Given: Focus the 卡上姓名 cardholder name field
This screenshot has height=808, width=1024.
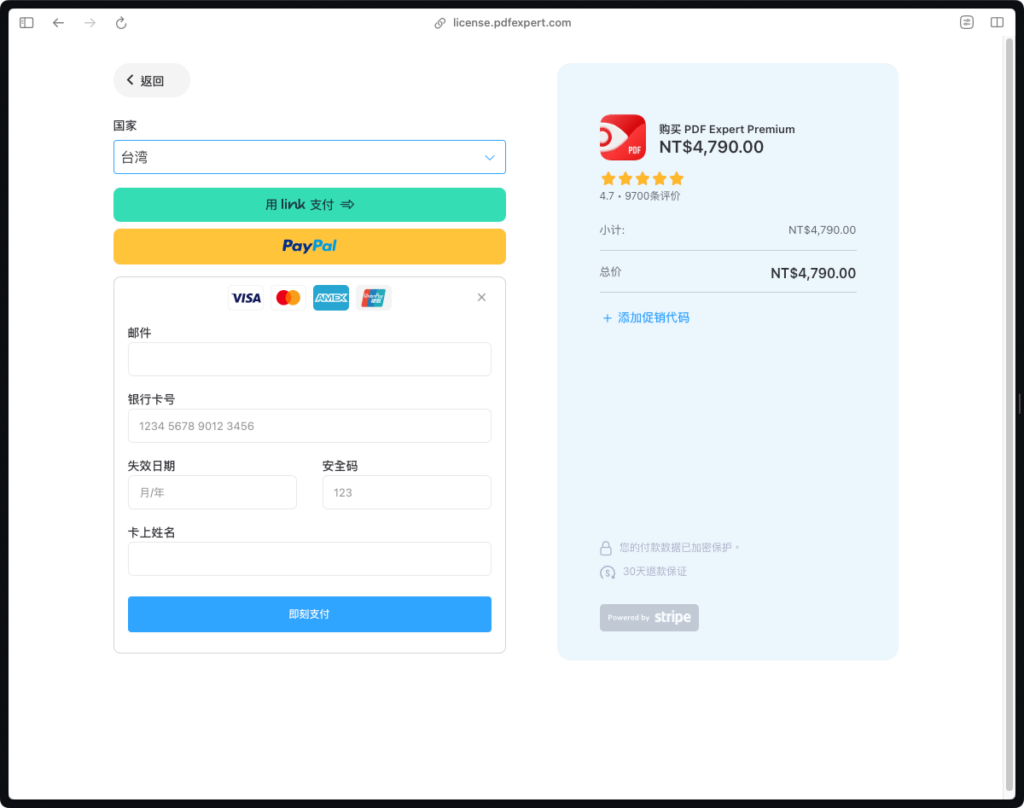Looking at the screenshot, I should (x=310, y=559).
